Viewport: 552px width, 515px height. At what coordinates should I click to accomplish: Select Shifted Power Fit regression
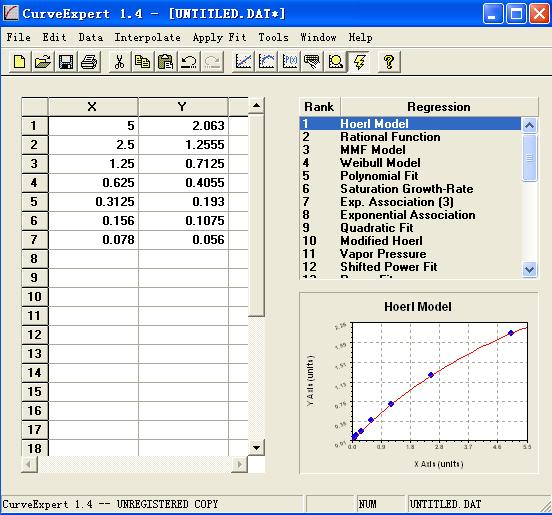coord(410,267)
